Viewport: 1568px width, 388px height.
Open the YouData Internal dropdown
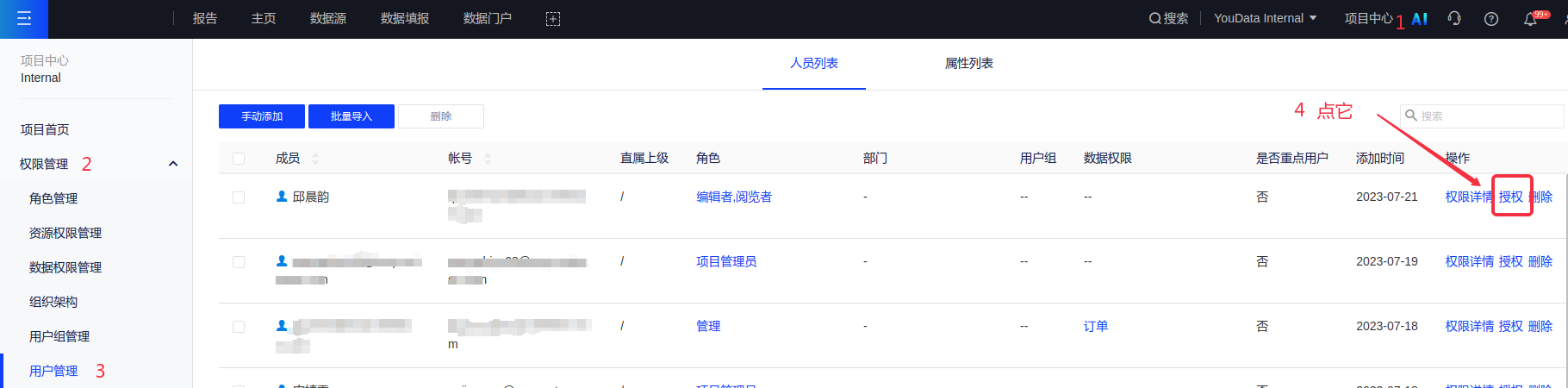1265,18
